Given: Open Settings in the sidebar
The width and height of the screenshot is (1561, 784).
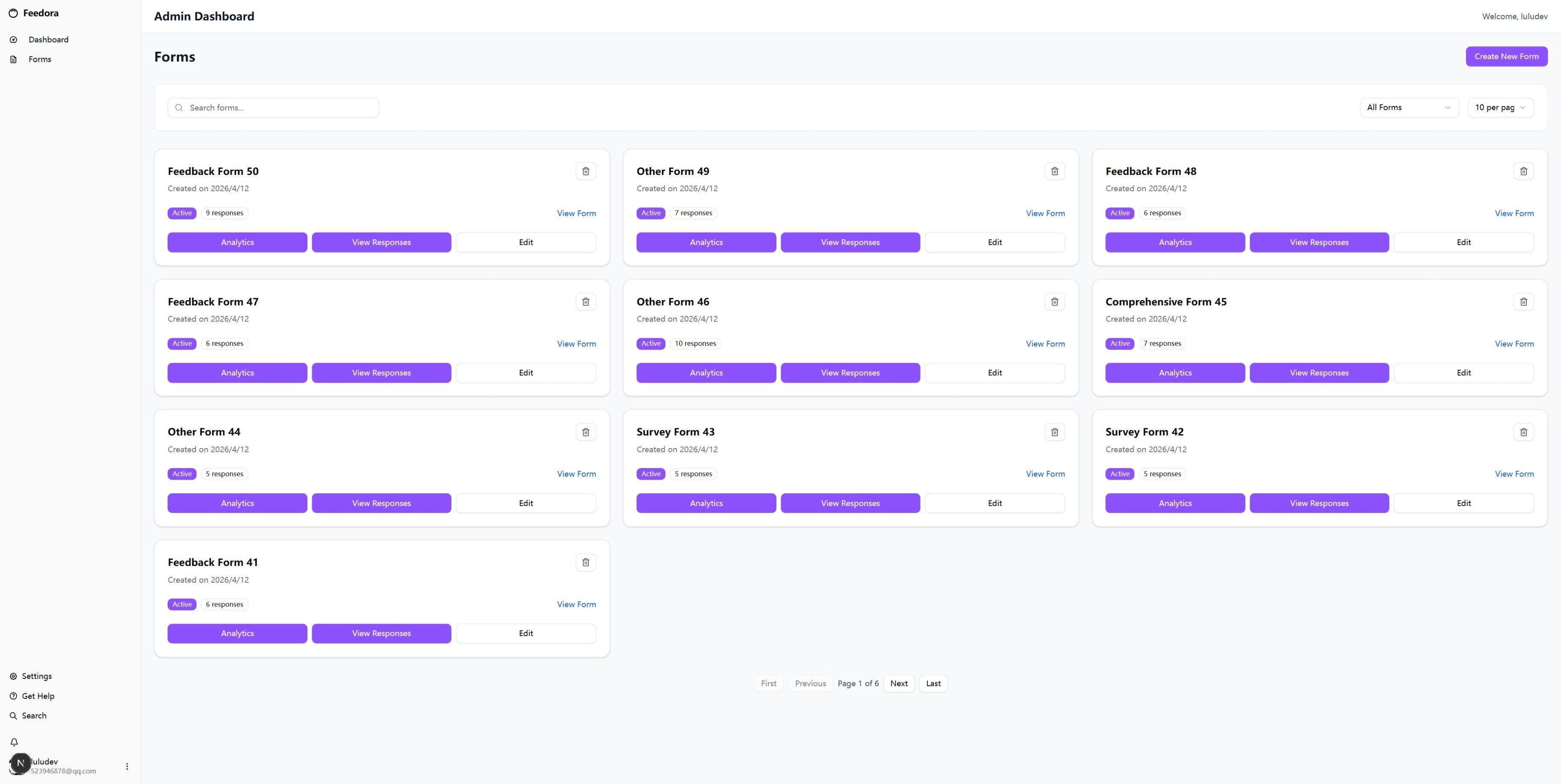Looking at the screenshot, I should coord(36,676).
